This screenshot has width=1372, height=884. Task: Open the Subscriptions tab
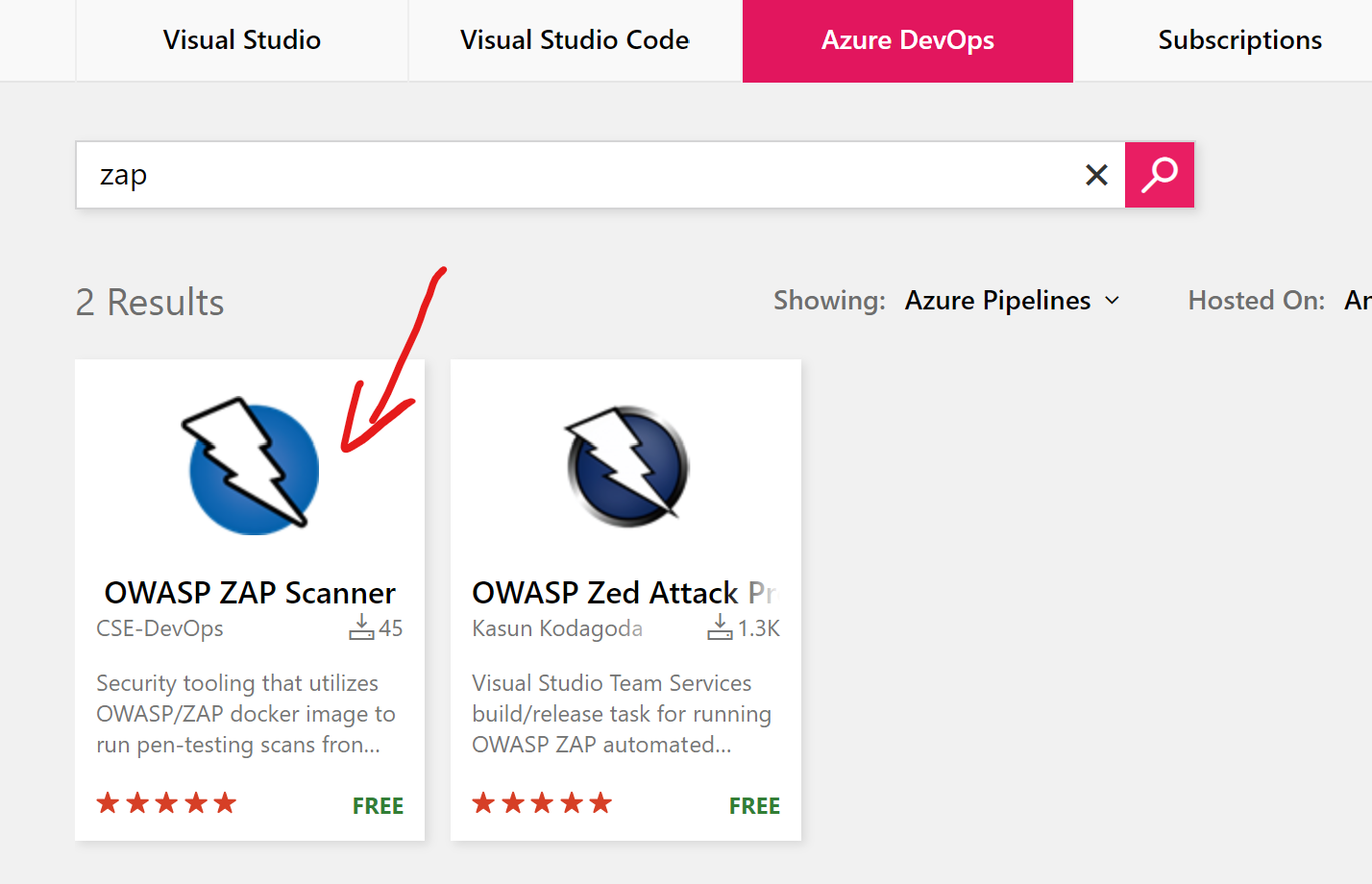(x=1239, y=40)
